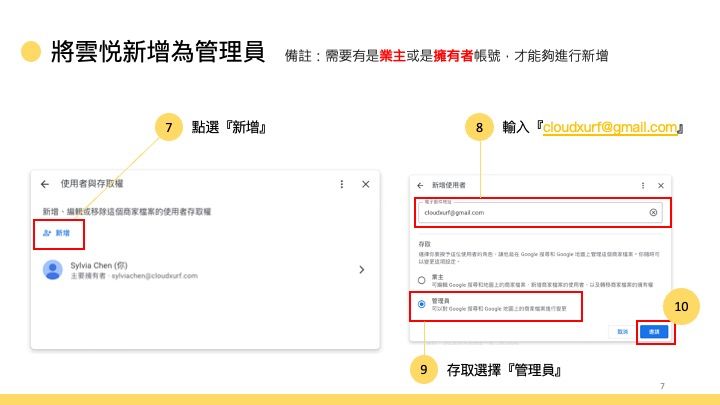720x405 pixels.
Task: Click Sylvia Chen's profile avatar
Action: coord(54,270)
